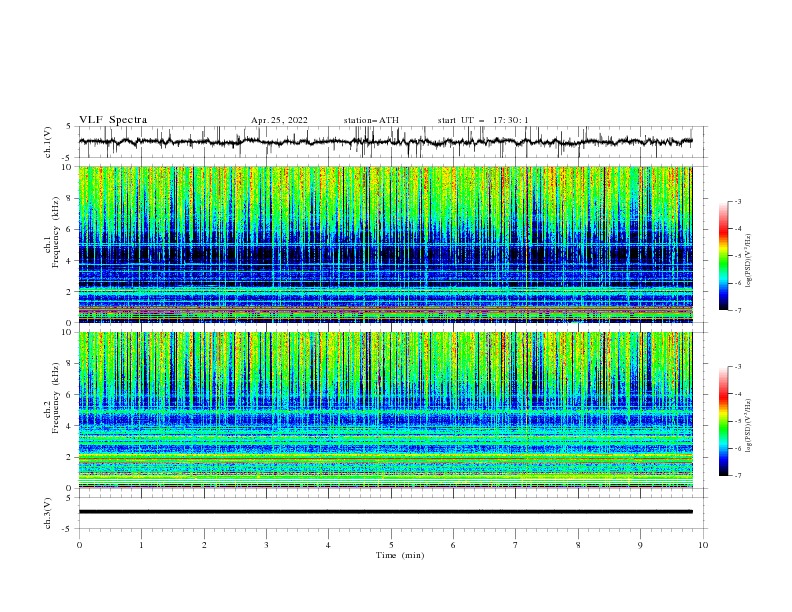This screenshot has width=792, height=612.
Task: Click the ch.1 spectrogram image
Action: click(385, 244)
